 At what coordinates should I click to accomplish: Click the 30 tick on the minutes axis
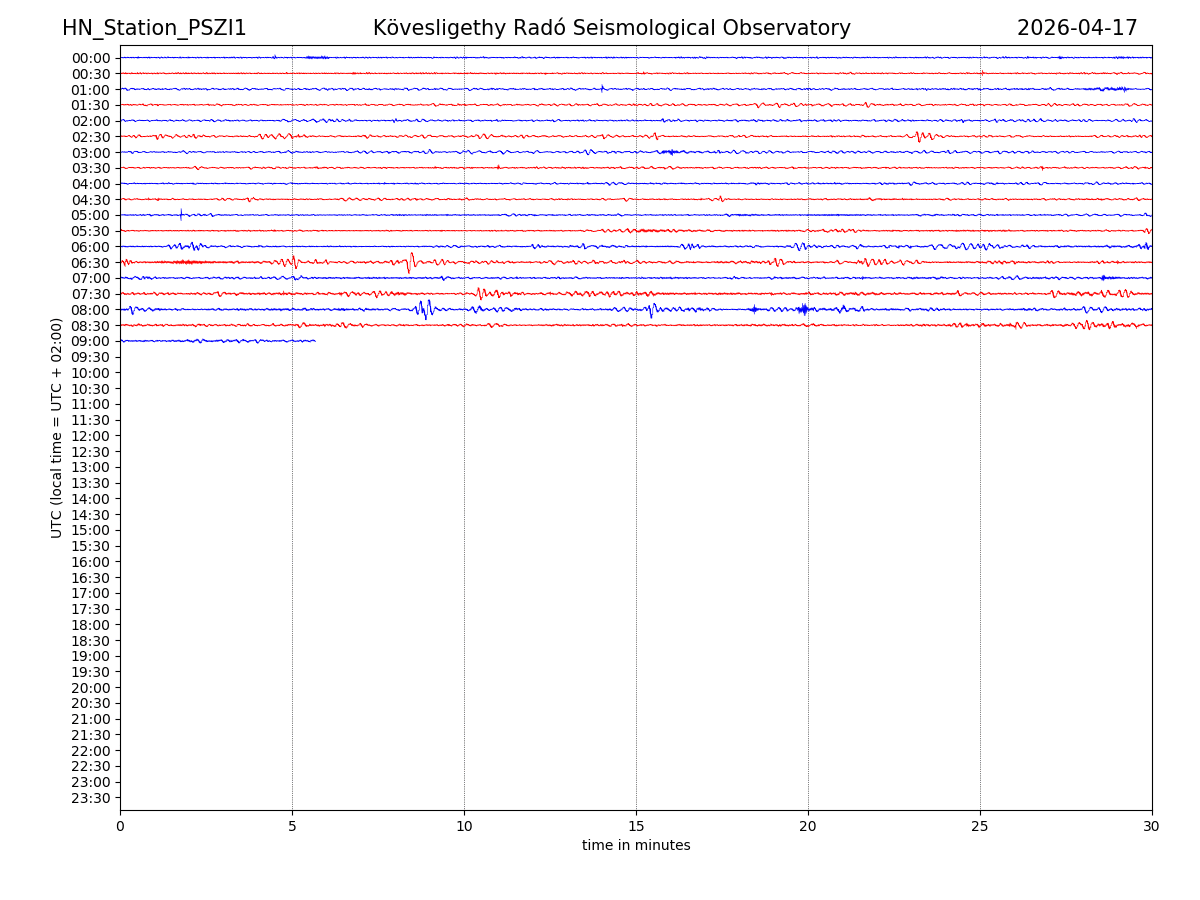[x=1152, y=827]
